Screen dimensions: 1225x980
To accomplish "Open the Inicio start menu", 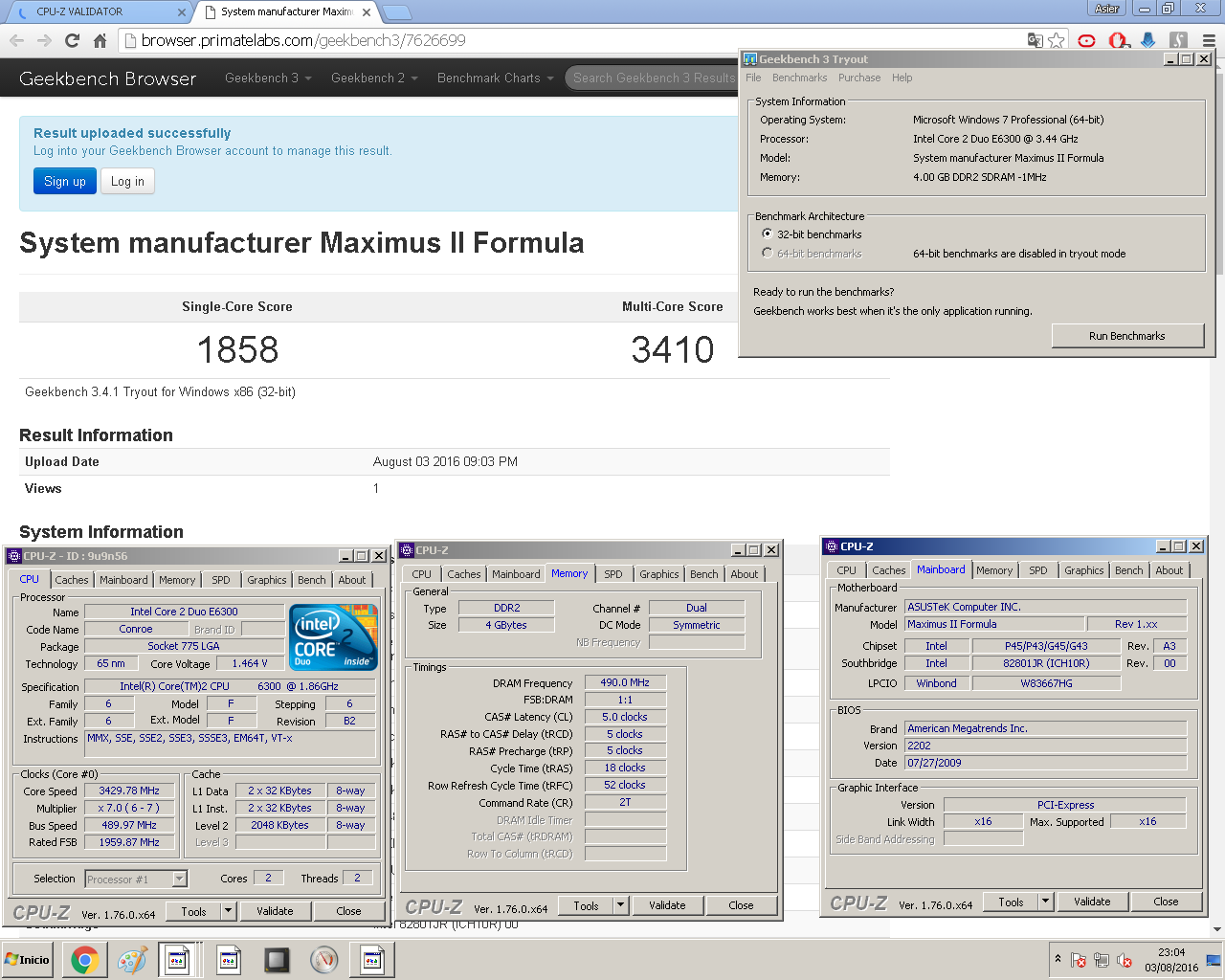I will pos(29,960).
